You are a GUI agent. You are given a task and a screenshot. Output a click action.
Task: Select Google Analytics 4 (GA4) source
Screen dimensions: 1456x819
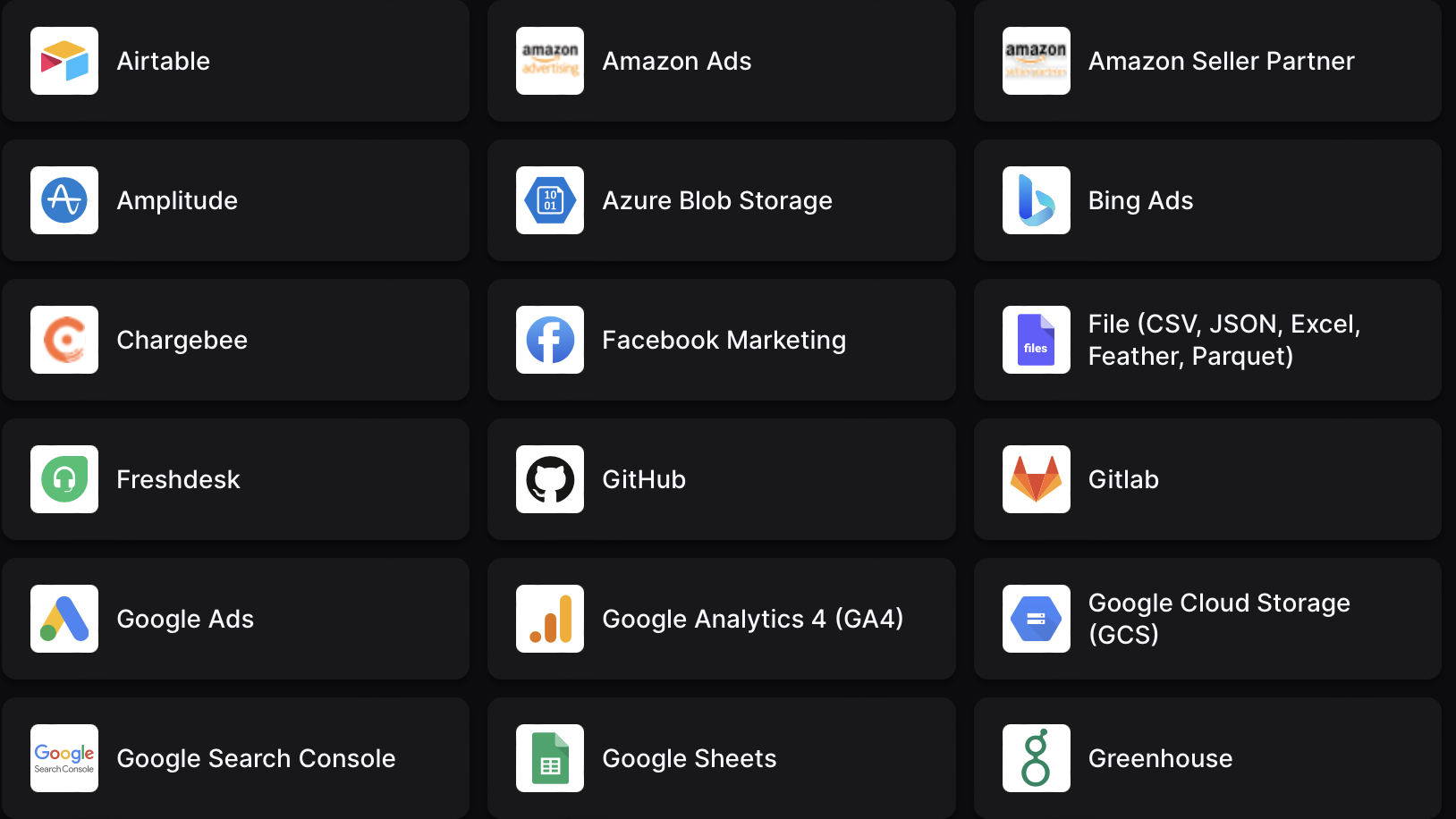click(721, 619)
